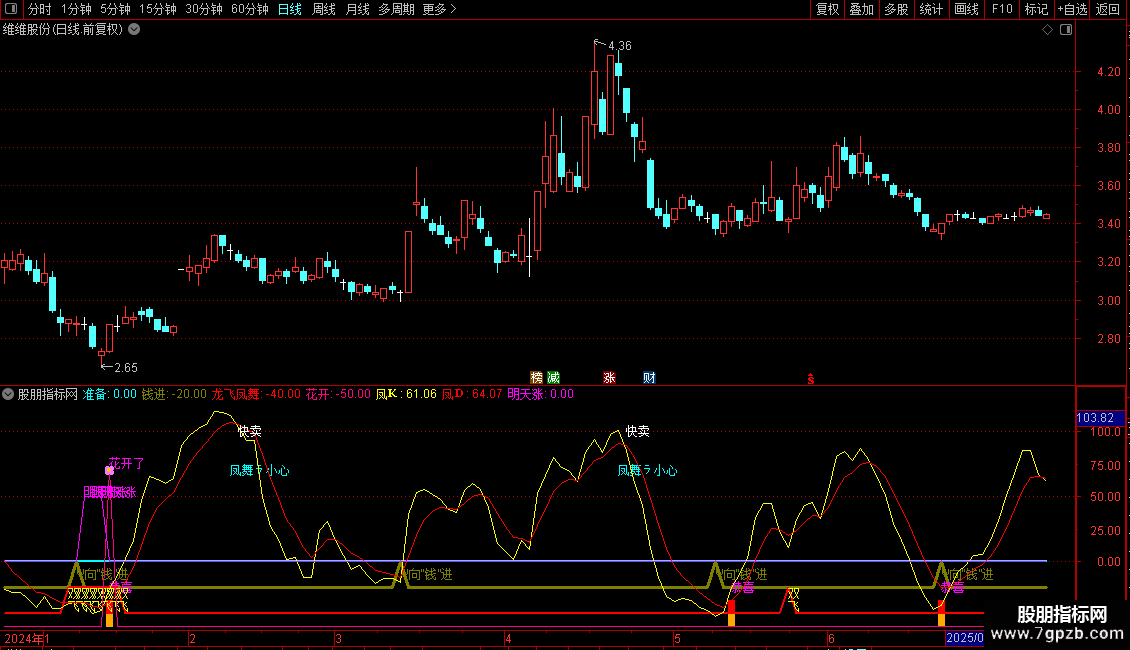Image resolution: width=1130 pixels, height=650 pixels.
Task: Click the diamond icon above the chart
Action: point(1047,30)
